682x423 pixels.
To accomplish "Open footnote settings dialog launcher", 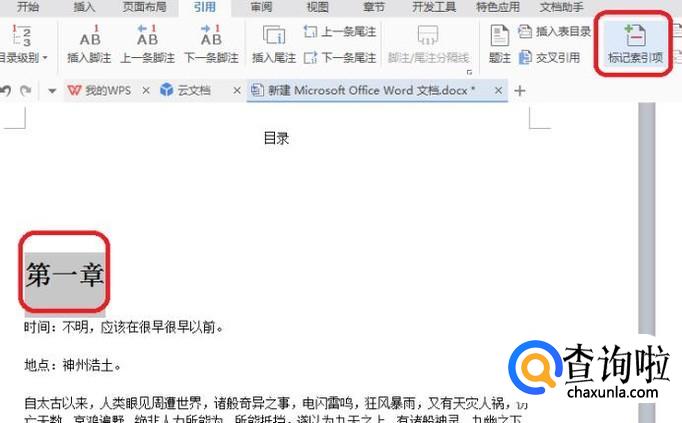I will [469, 72].
